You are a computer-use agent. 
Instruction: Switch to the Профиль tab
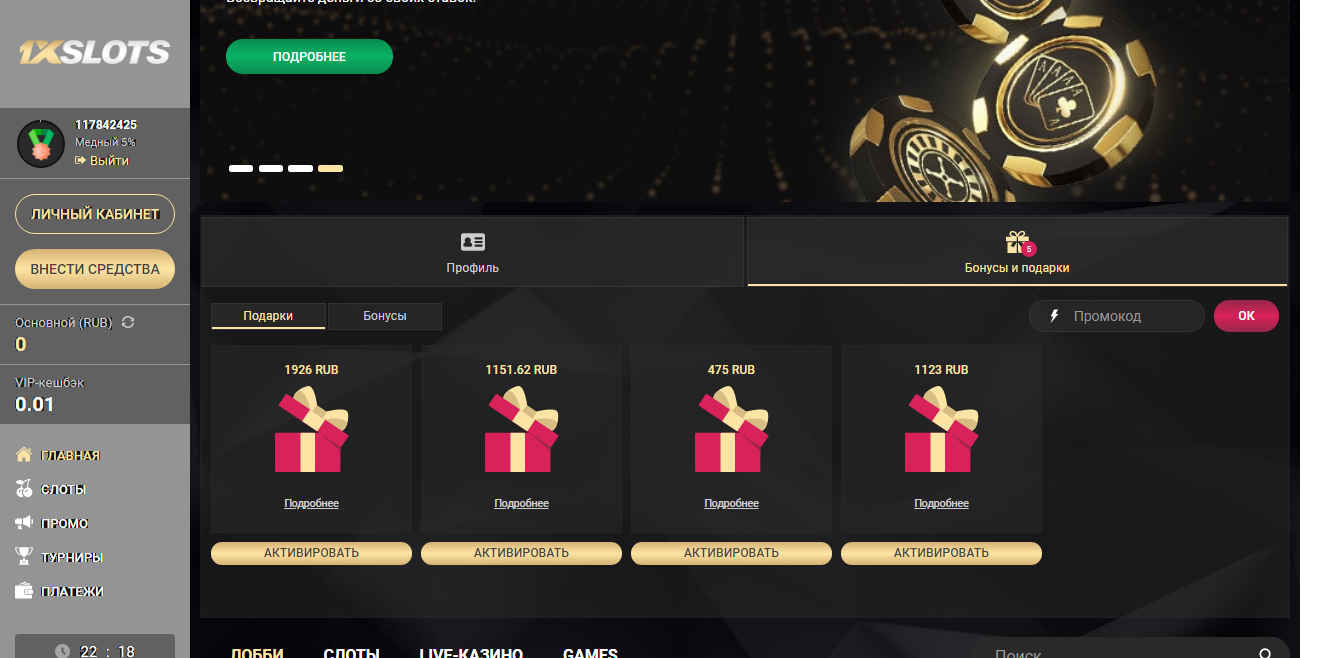[473, 252]
